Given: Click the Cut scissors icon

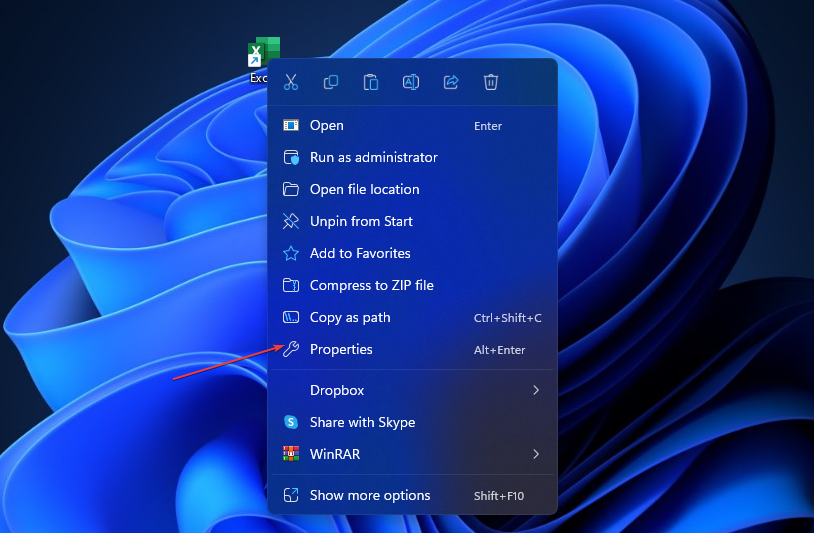Looking at the screenshot, I should [291, 82].
